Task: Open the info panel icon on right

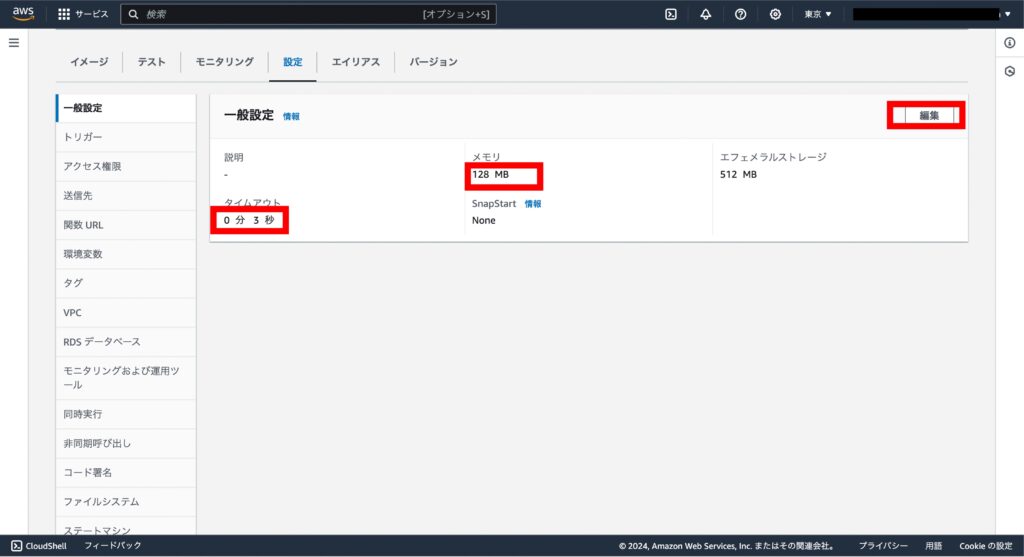Action: coord(1010,42)
